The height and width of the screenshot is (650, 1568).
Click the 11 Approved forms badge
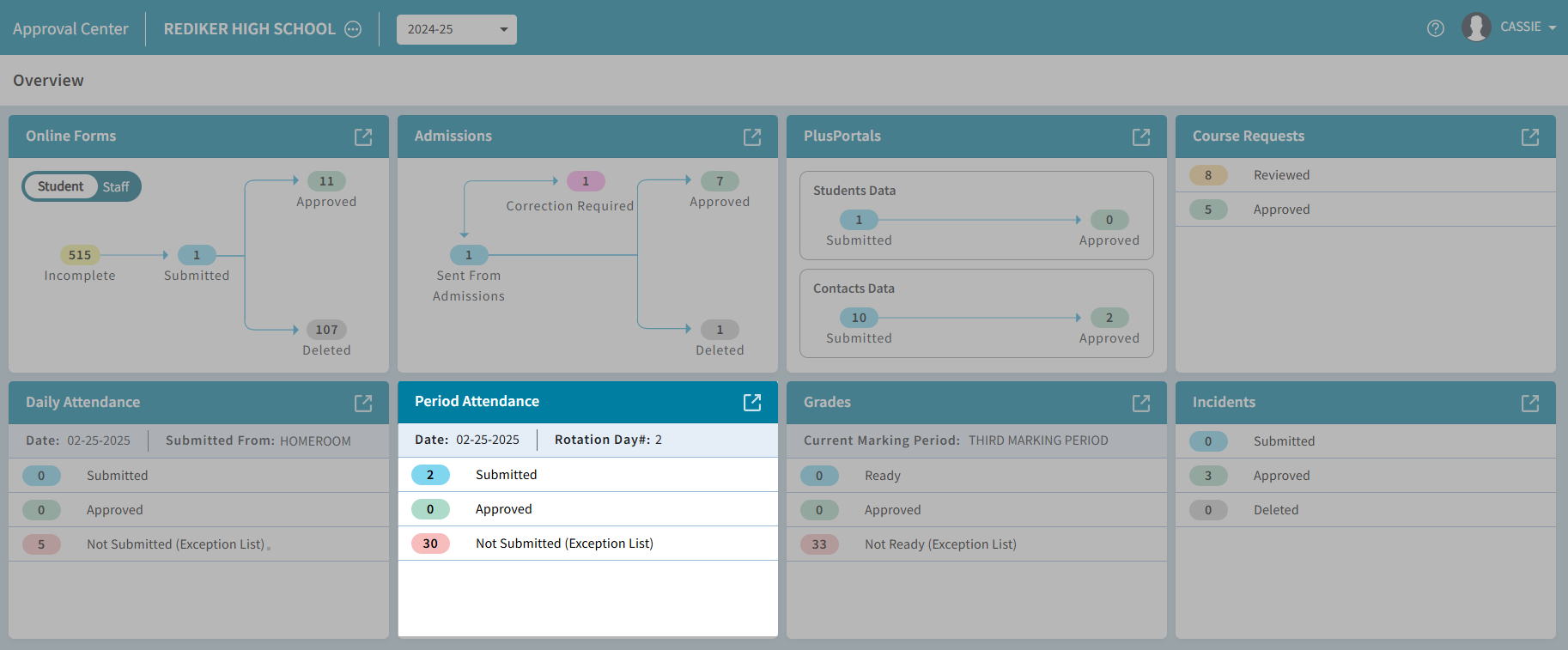point(326,181)
